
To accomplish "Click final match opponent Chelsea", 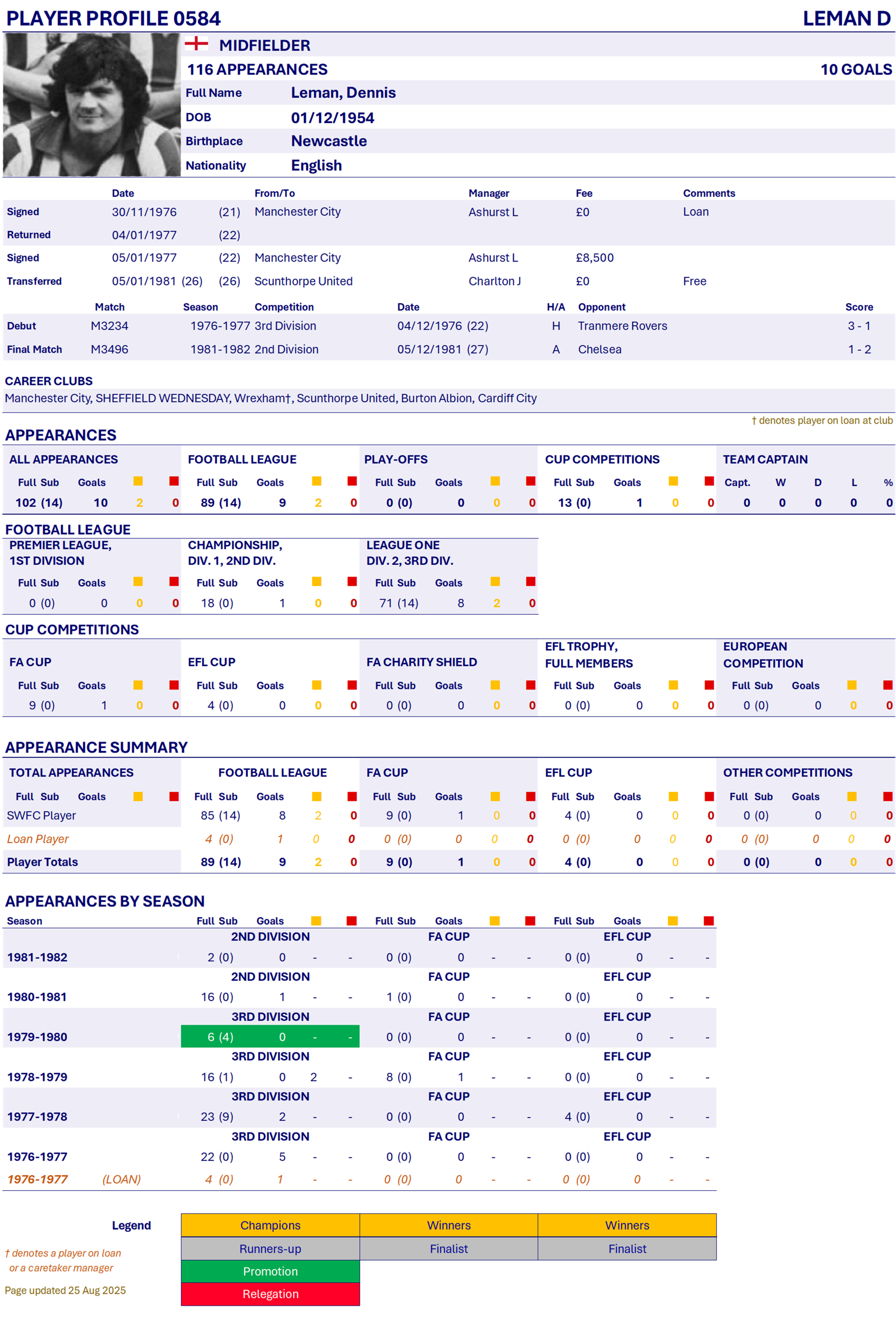I will click(x=600, y=349).
